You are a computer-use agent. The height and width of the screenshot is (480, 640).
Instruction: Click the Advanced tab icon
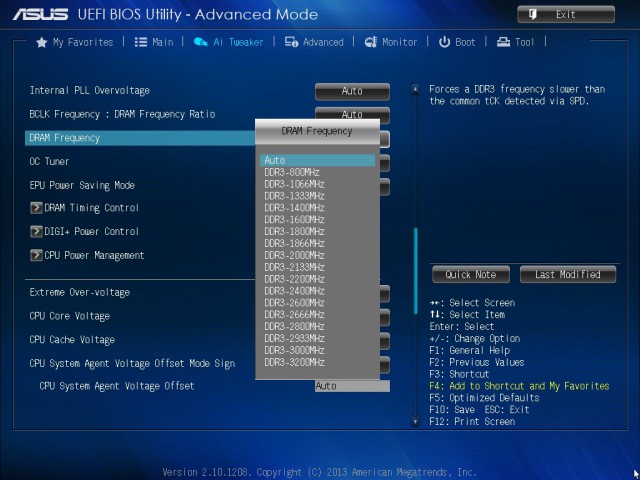pyautogui.click(x=291, y=42)
